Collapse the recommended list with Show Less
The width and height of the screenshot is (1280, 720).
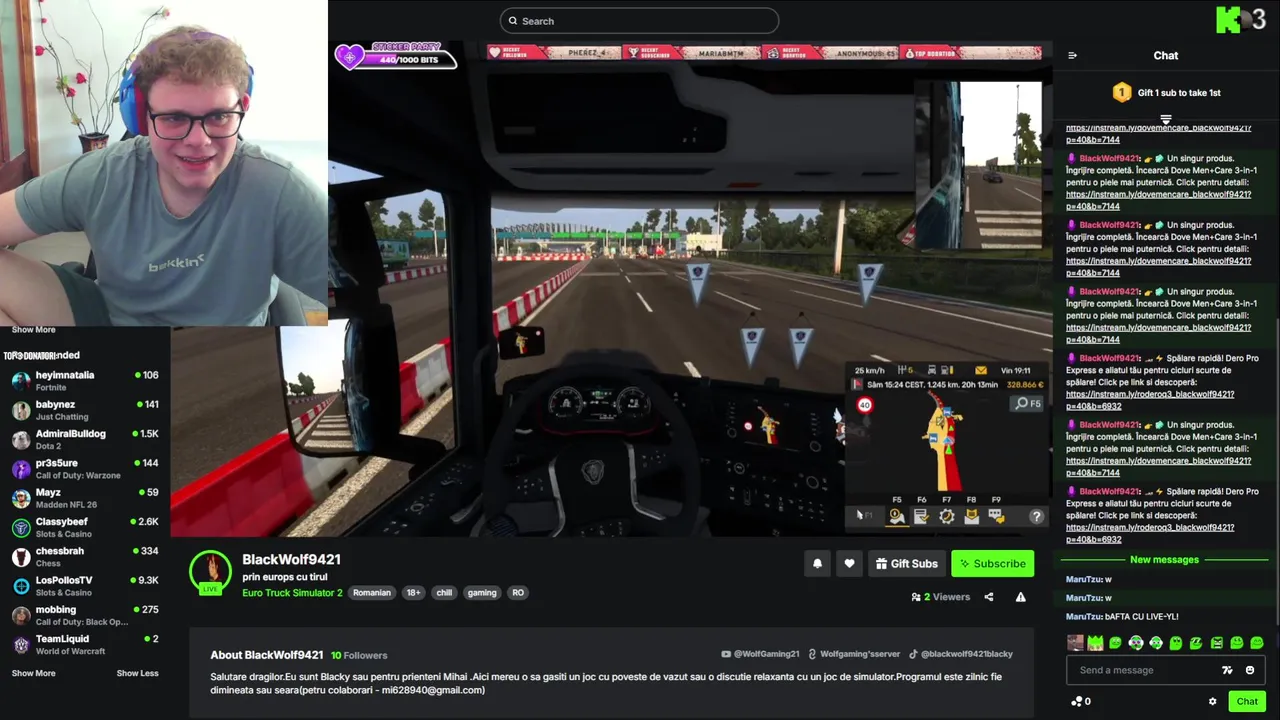tap(137, 674)
